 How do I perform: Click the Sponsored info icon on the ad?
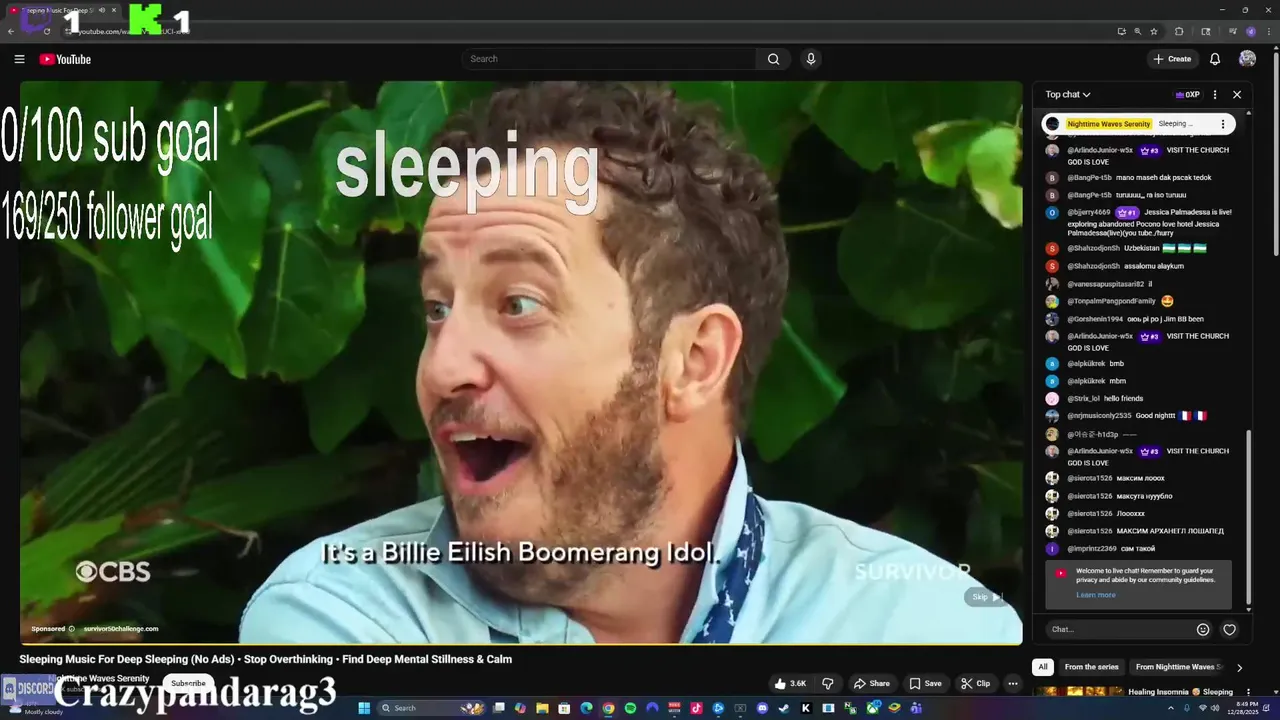(x=71, y=629)
